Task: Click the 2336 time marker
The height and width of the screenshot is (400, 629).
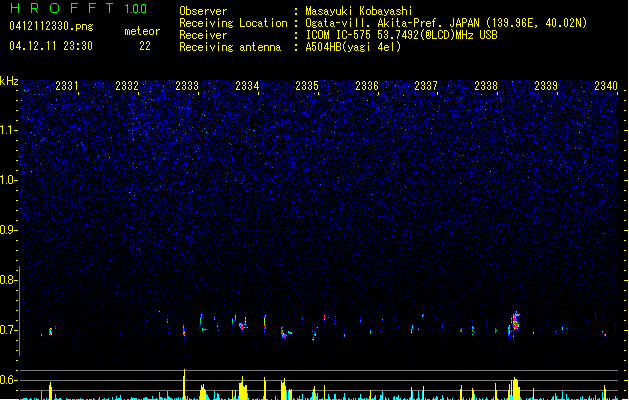Action: pyautogui.click(x=367, y=86)
